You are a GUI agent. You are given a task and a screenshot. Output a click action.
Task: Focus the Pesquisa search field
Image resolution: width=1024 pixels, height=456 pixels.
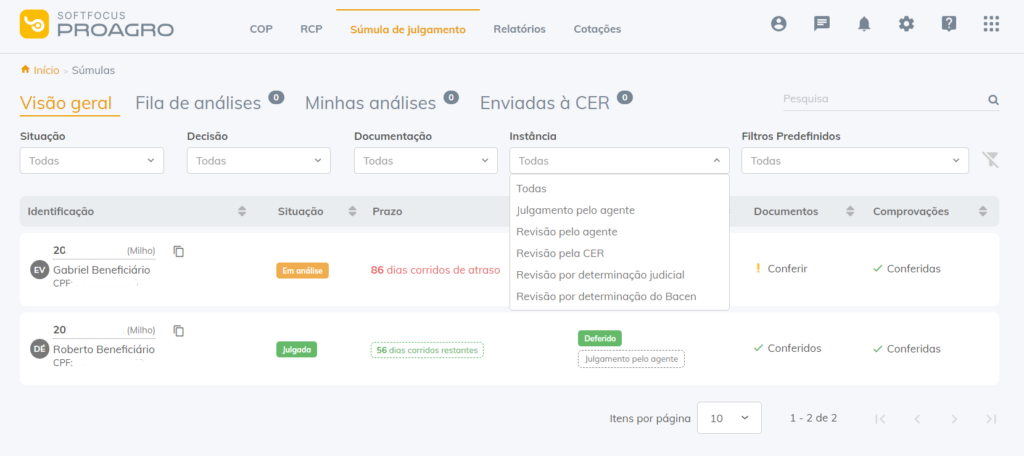click(884, 99)
